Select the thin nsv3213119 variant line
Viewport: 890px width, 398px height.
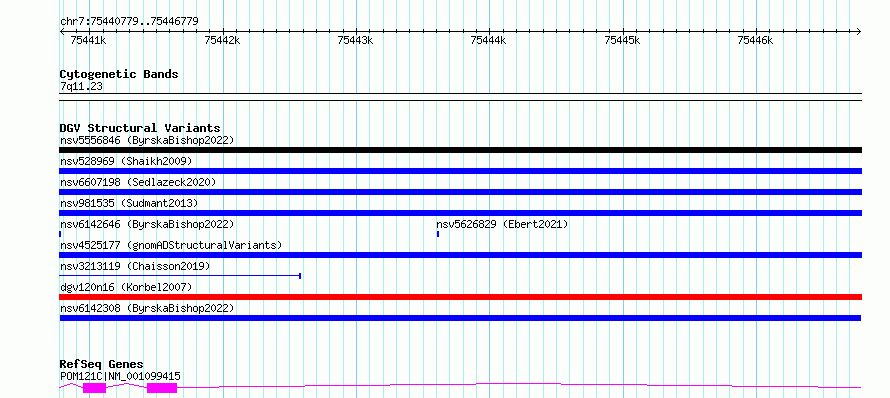tap(180, 276)
